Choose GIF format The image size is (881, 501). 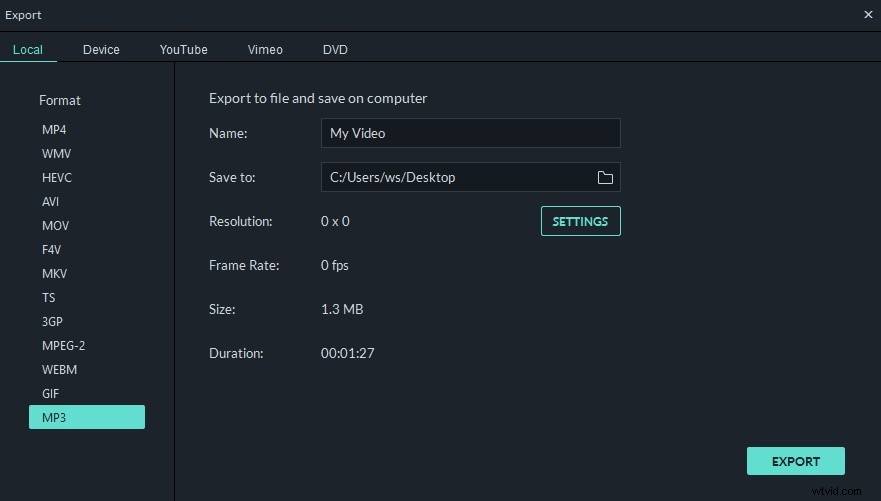point(50,394)
